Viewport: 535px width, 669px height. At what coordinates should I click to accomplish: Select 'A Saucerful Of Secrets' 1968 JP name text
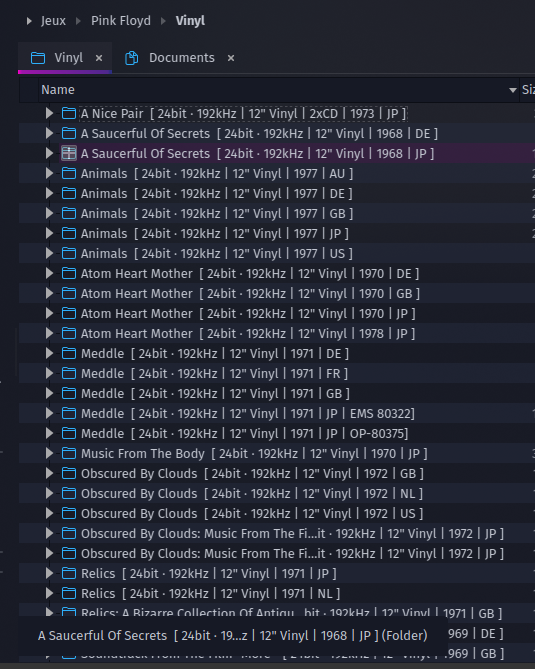257,154
